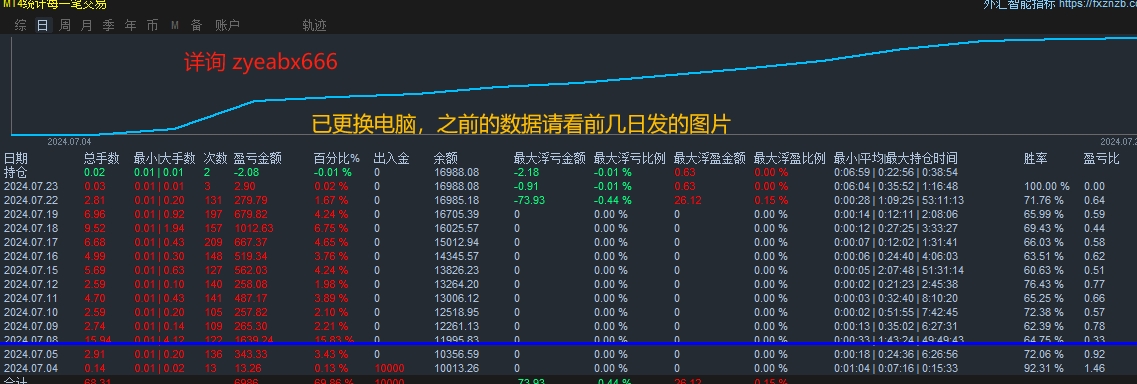Click the 100.00 % win rate value
This screenshot has width=1137, height=384.
coord(1046,186)
